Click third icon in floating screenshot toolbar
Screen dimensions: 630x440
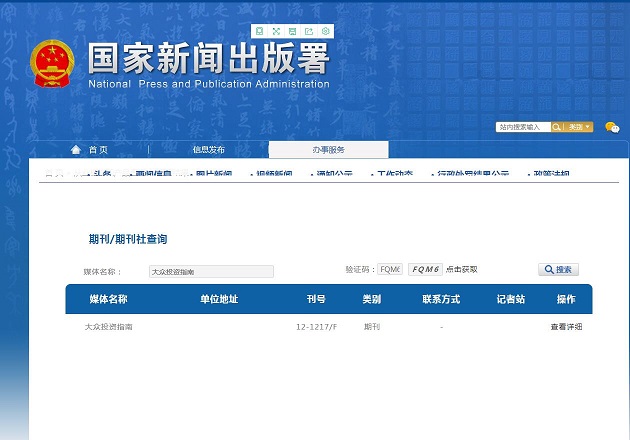pyautogui.click(x=292, y=32)
